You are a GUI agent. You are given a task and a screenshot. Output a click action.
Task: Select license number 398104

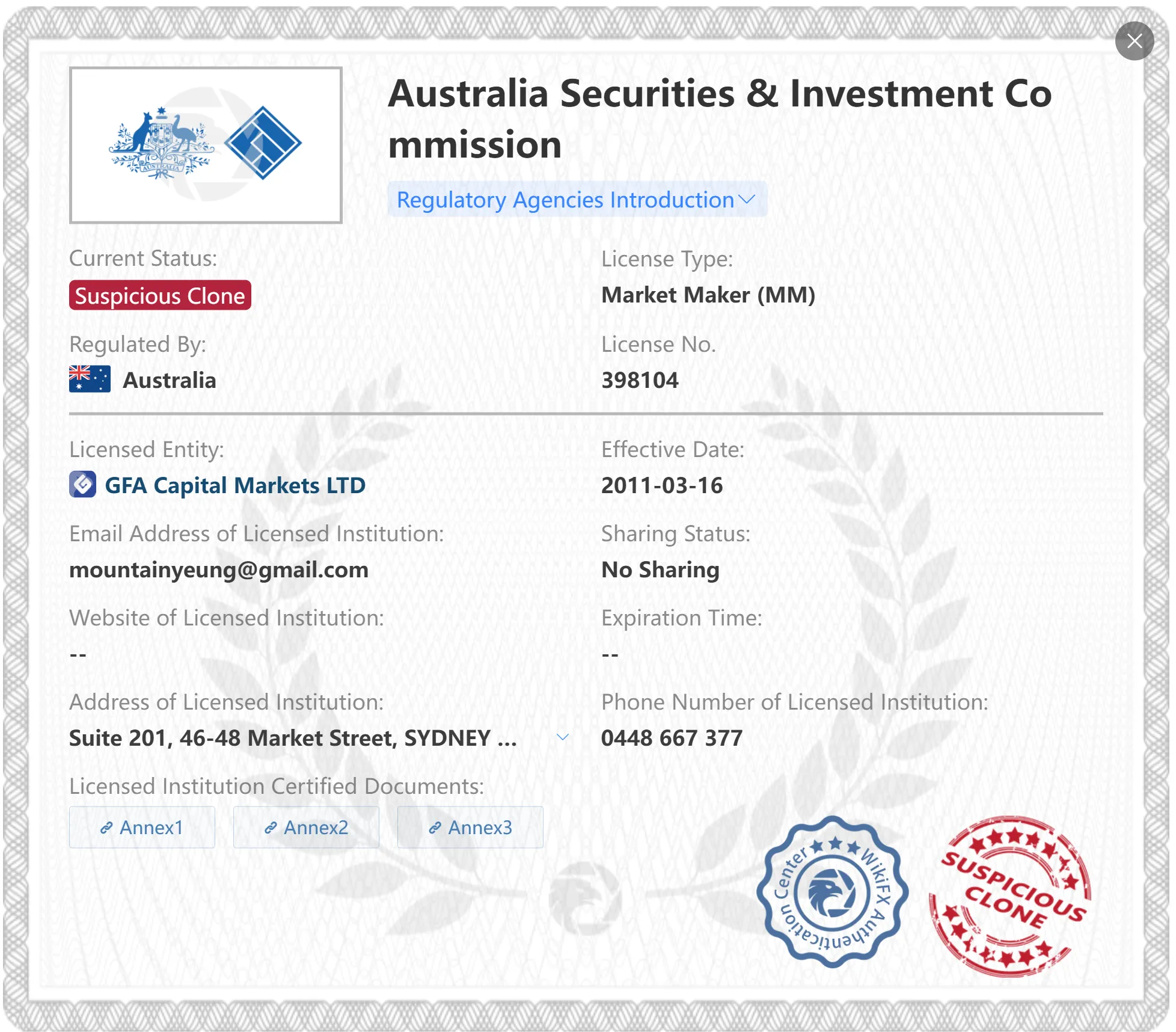click(x=640, y=380)
